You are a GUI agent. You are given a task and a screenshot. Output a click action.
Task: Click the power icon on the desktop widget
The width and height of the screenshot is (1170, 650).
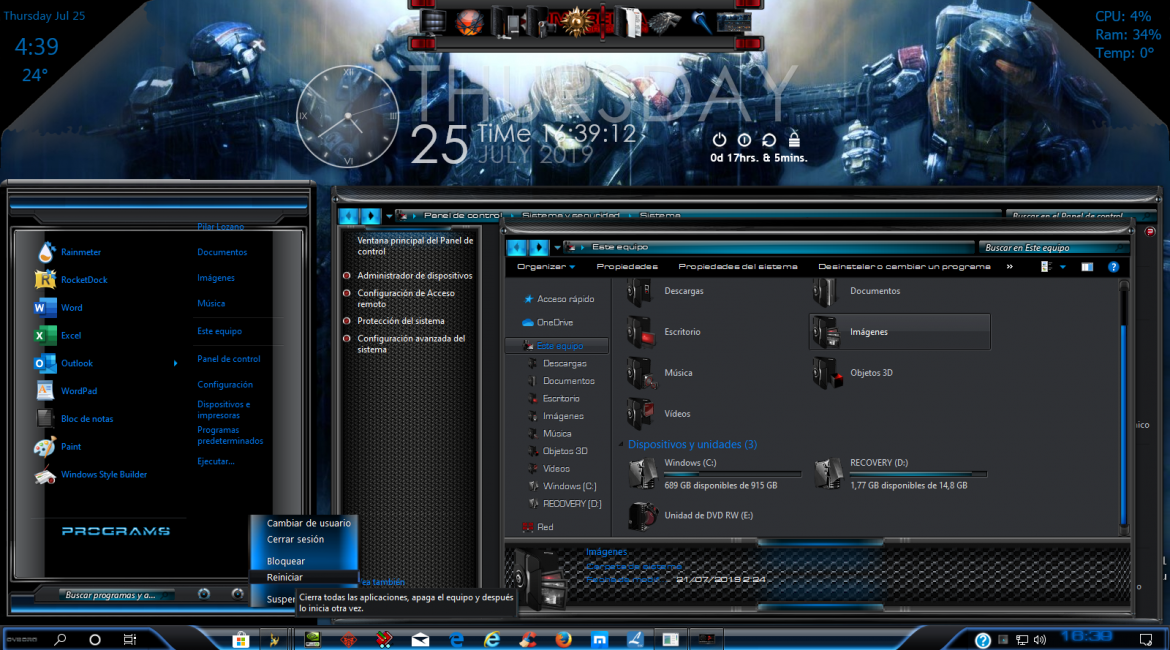tap(719, 140)
